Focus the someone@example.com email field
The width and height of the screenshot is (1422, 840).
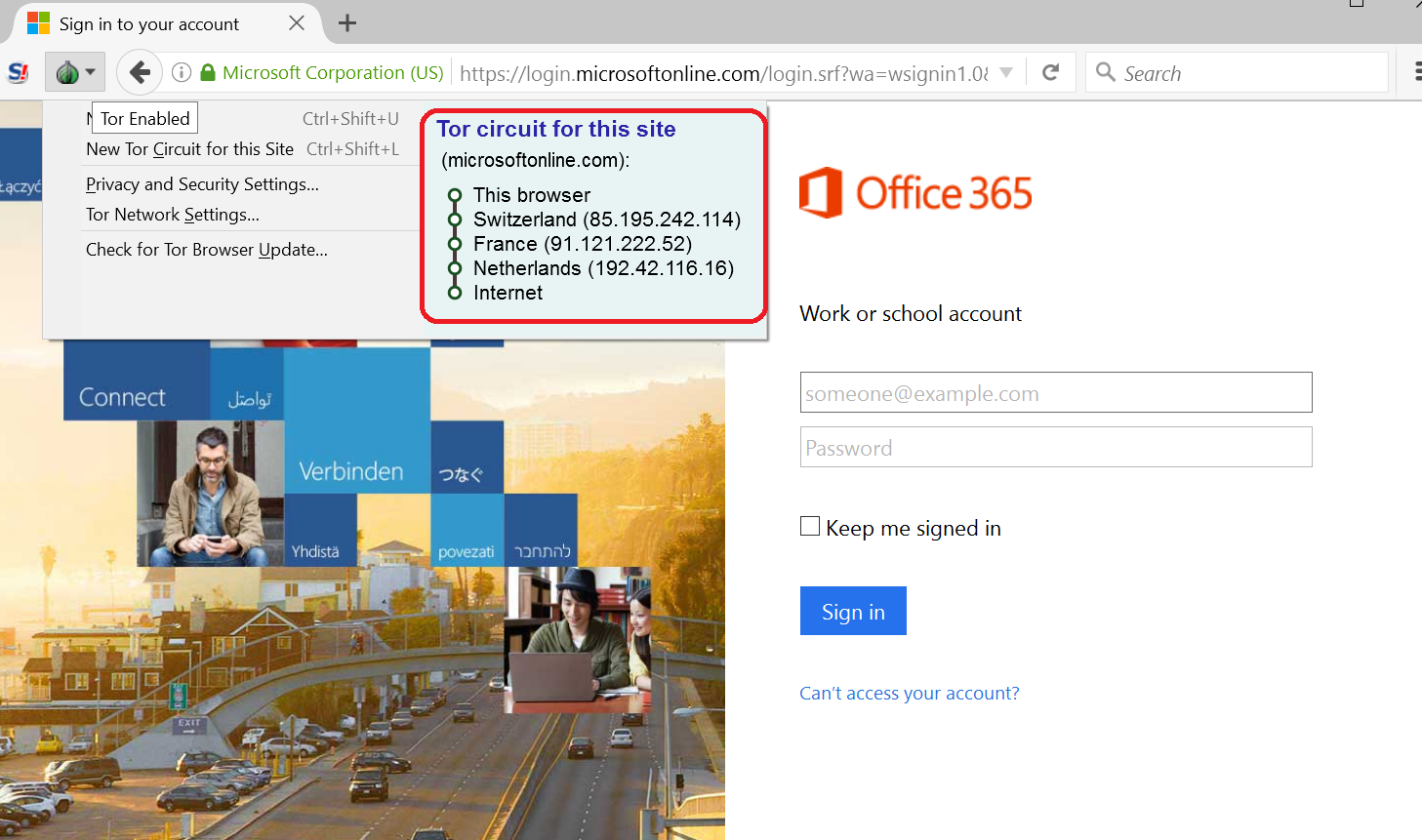1055,392
